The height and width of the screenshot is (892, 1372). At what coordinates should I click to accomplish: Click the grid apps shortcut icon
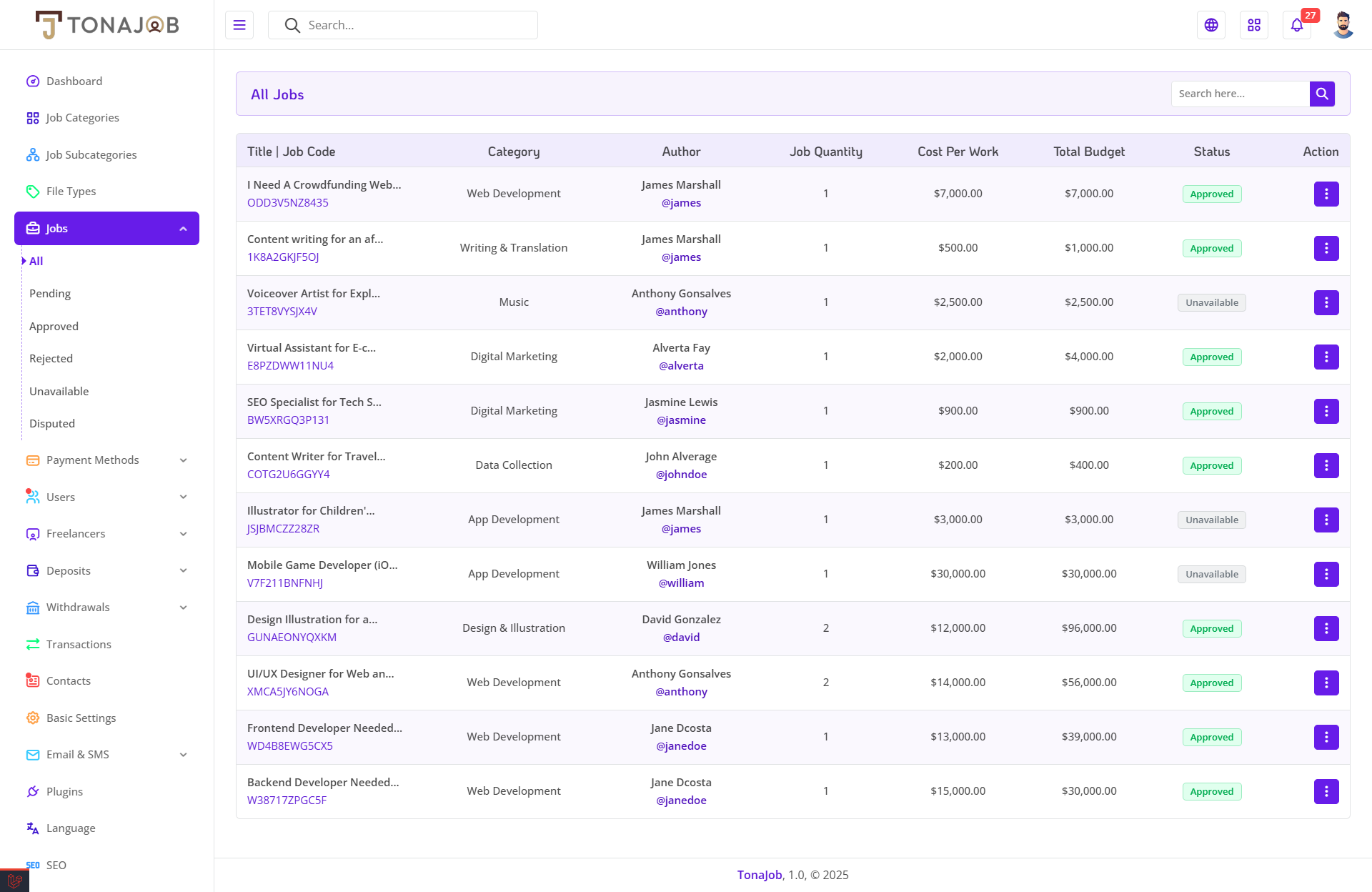tap(1254, 25)
